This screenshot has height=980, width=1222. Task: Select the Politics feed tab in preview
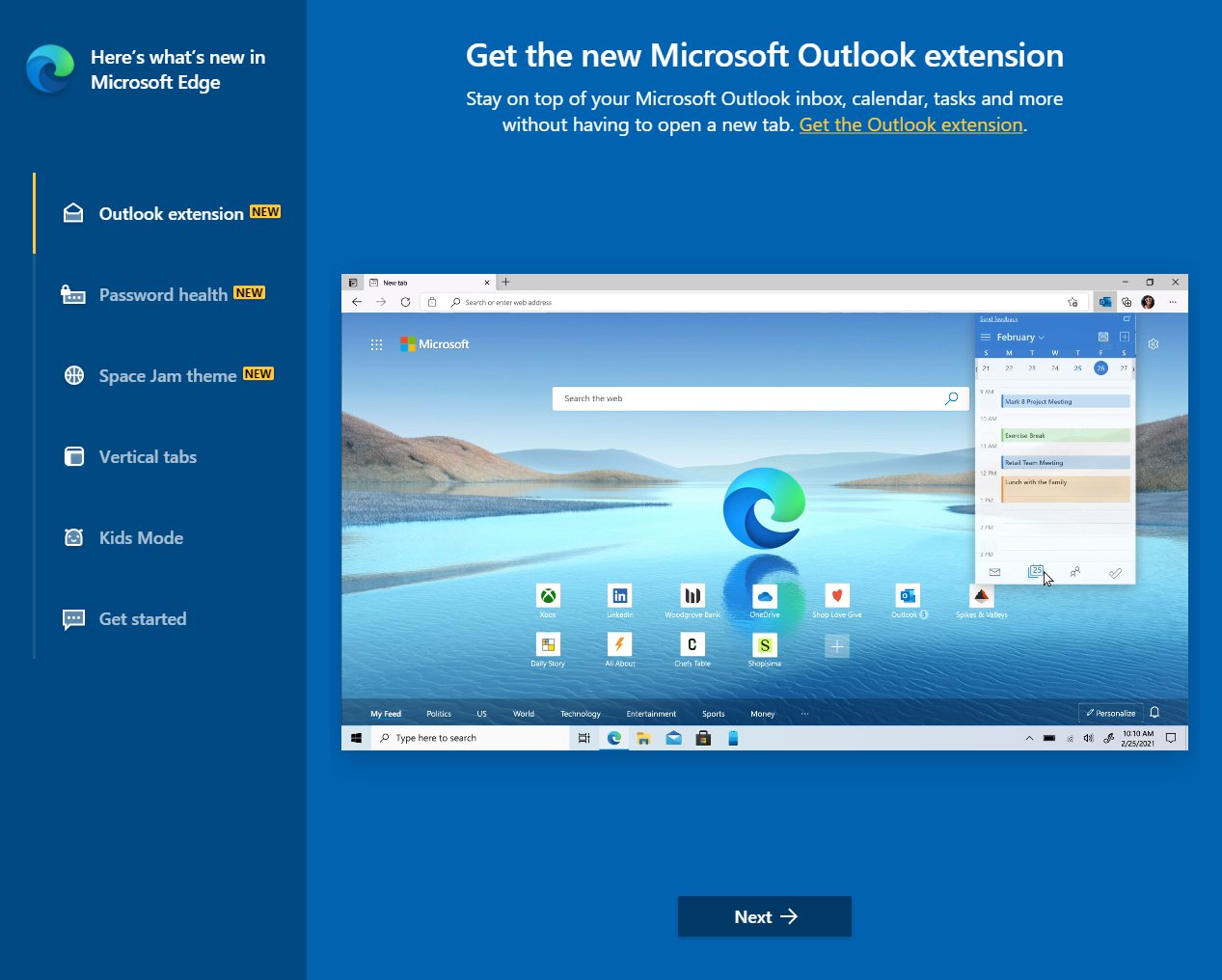(x=439, y=714)
